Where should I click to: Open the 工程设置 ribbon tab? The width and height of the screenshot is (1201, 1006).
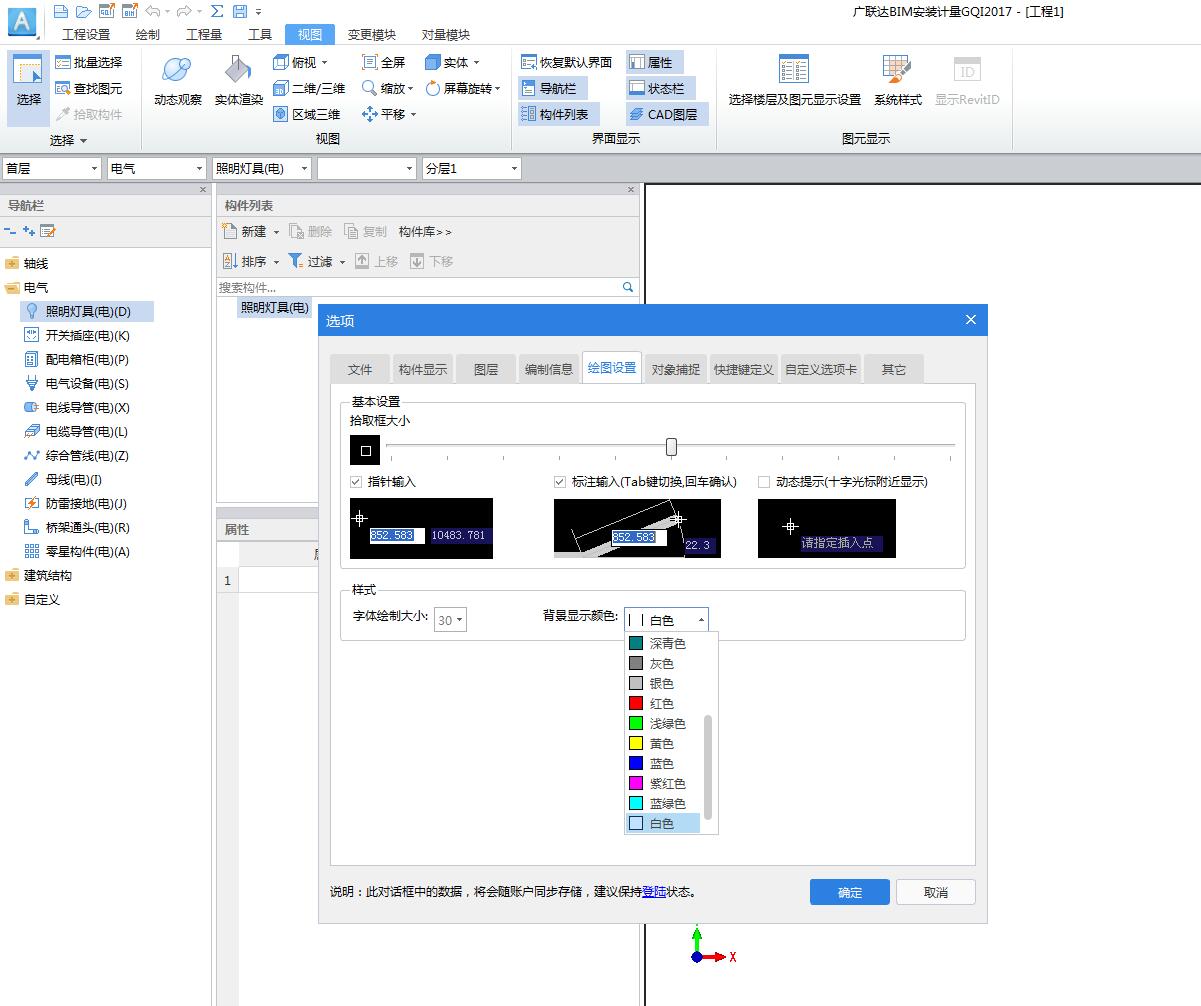click(86, 34)
